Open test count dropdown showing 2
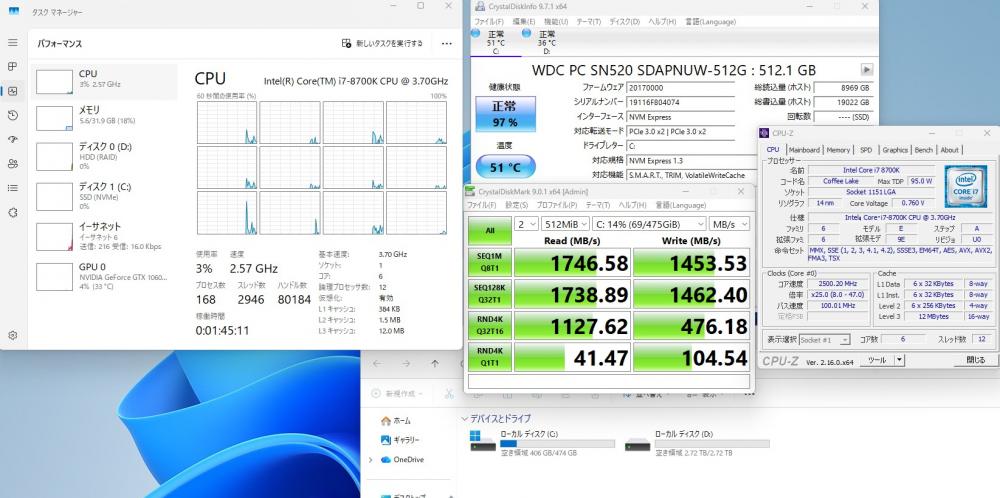1000x498 pixels. tap(526, 224)
